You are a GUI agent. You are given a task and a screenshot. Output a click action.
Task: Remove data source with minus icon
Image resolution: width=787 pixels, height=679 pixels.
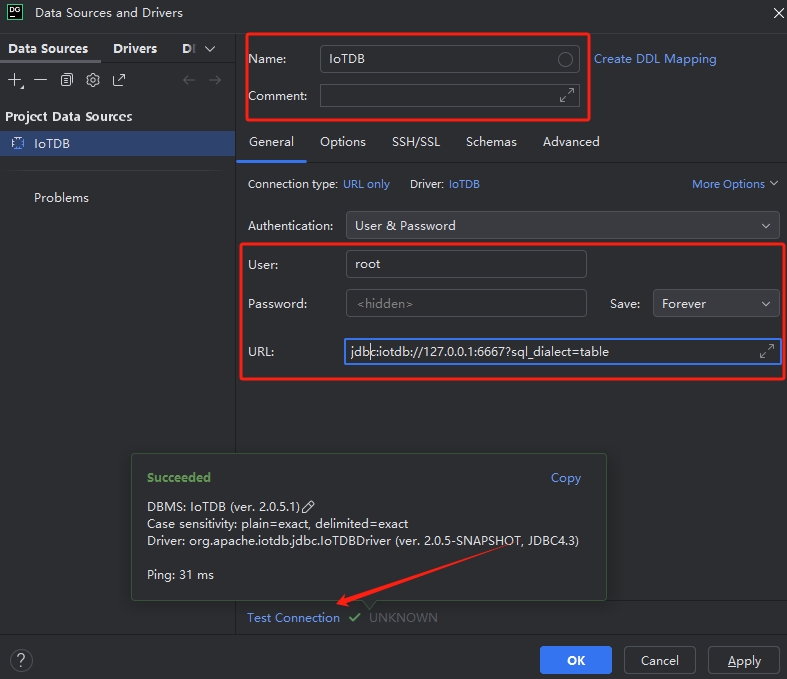[x=40, y=80]
